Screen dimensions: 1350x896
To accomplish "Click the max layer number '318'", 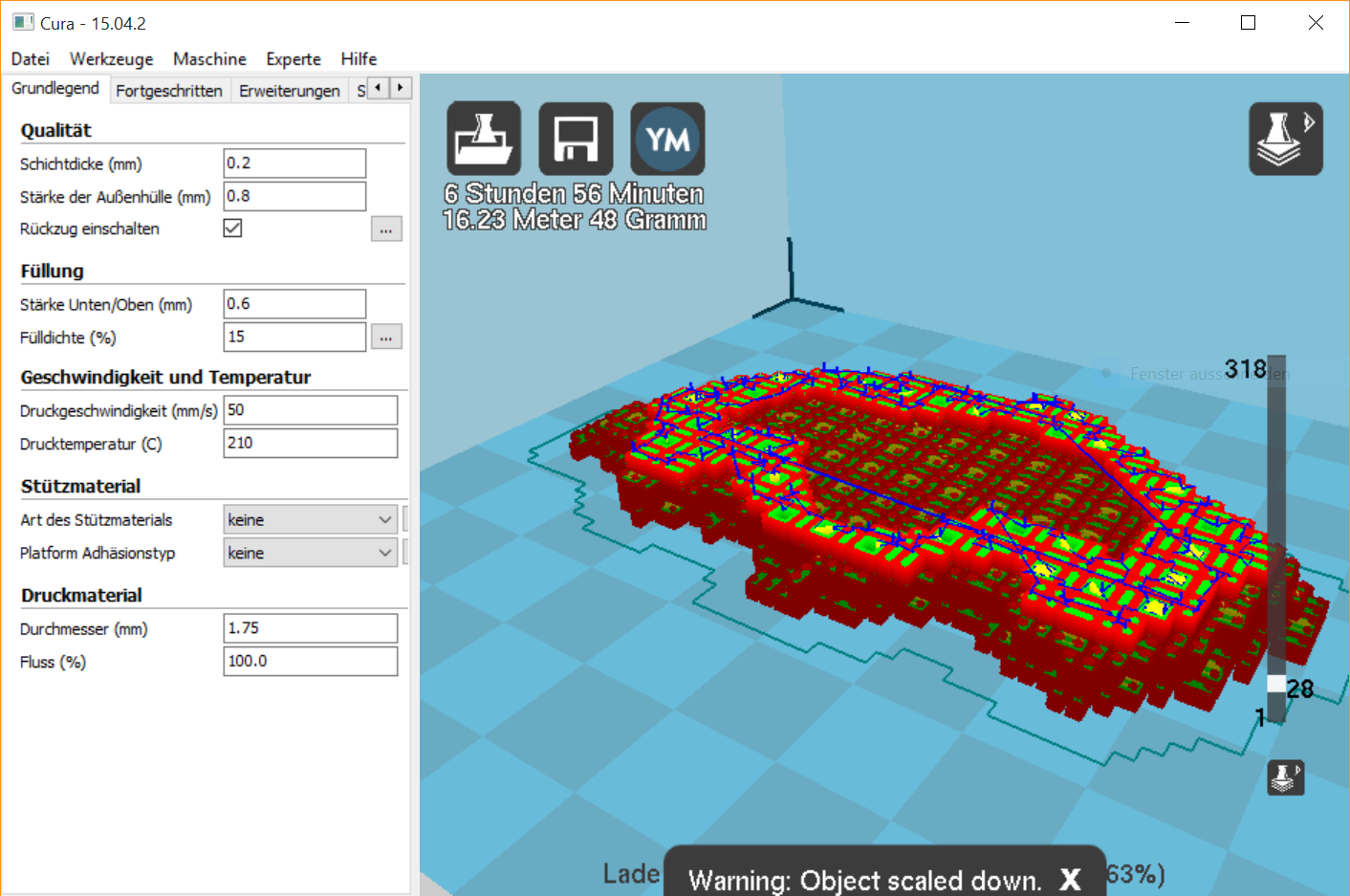I will tap(1245, 369).
